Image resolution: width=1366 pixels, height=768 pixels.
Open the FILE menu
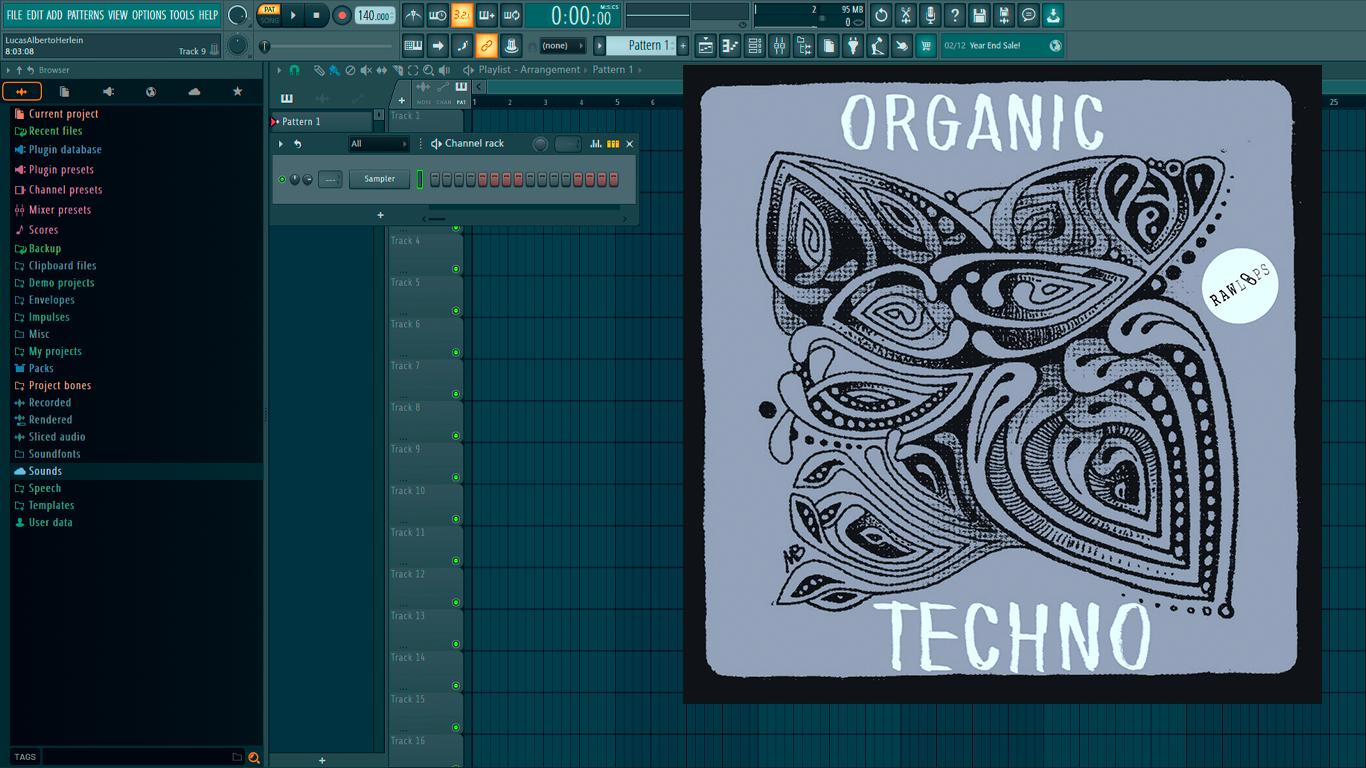pos(15,15)
